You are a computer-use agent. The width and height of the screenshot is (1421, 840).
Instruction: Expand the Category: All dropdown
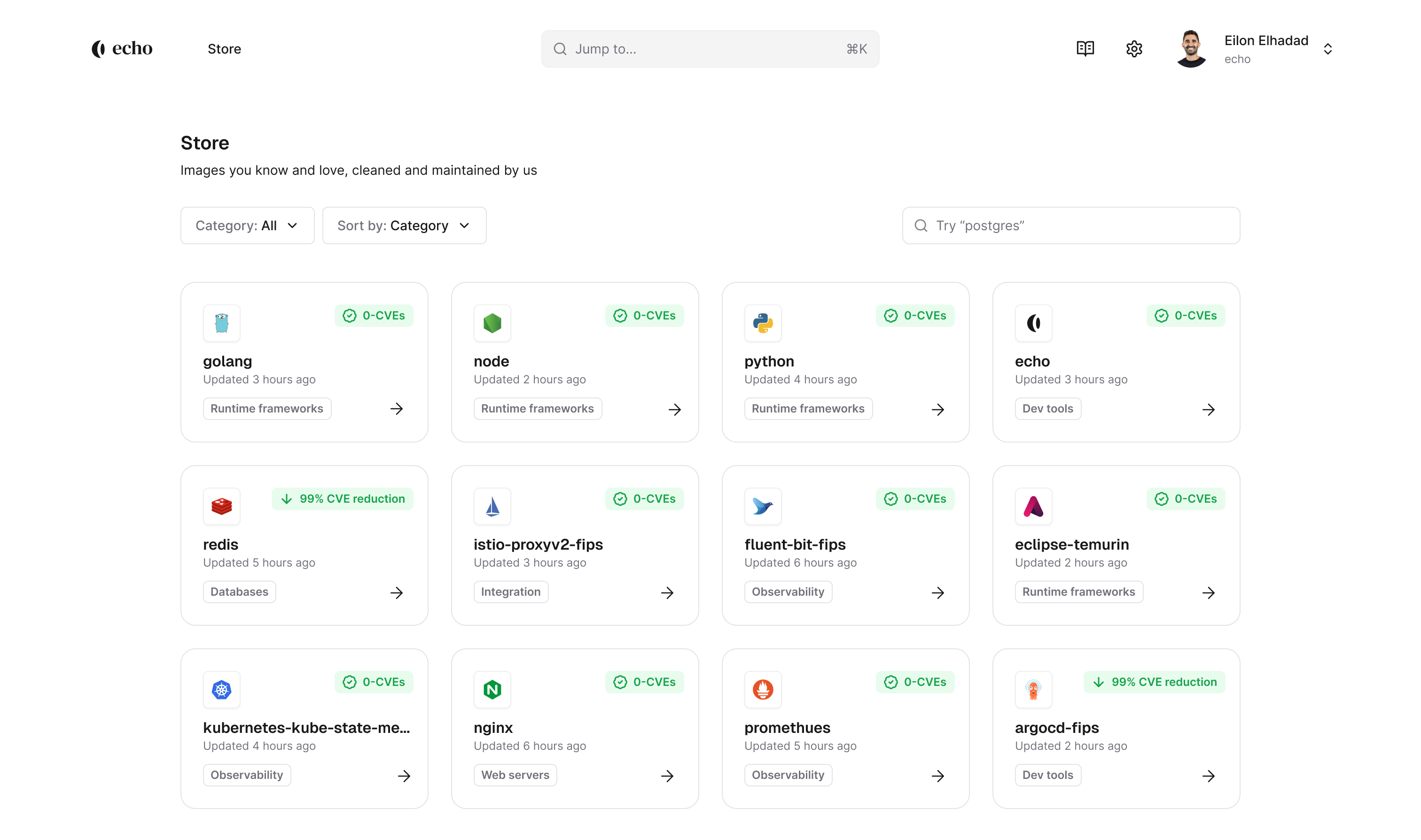point(247,226)
